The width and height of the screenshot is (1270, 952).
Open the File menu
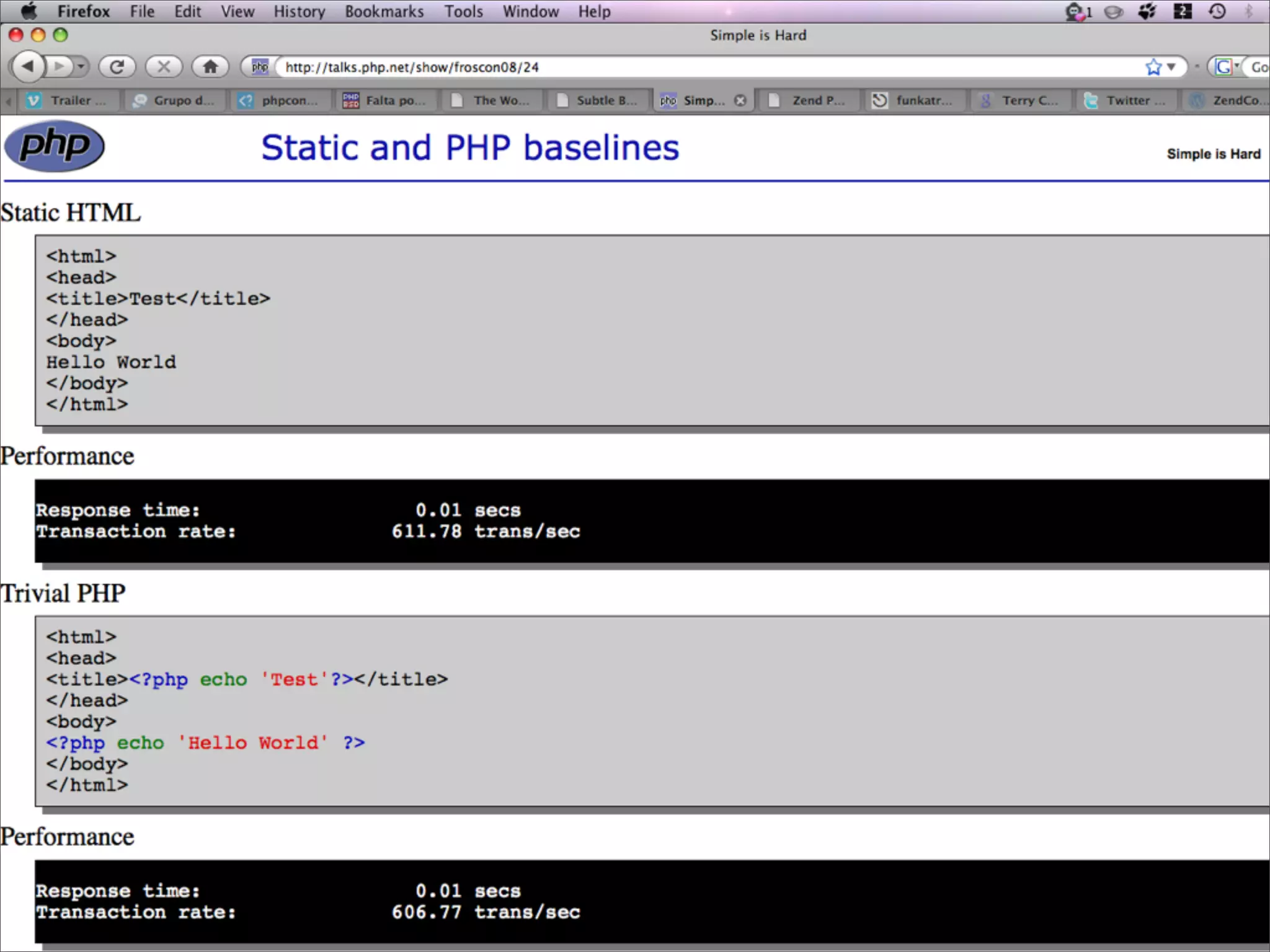tap(142, 11)
